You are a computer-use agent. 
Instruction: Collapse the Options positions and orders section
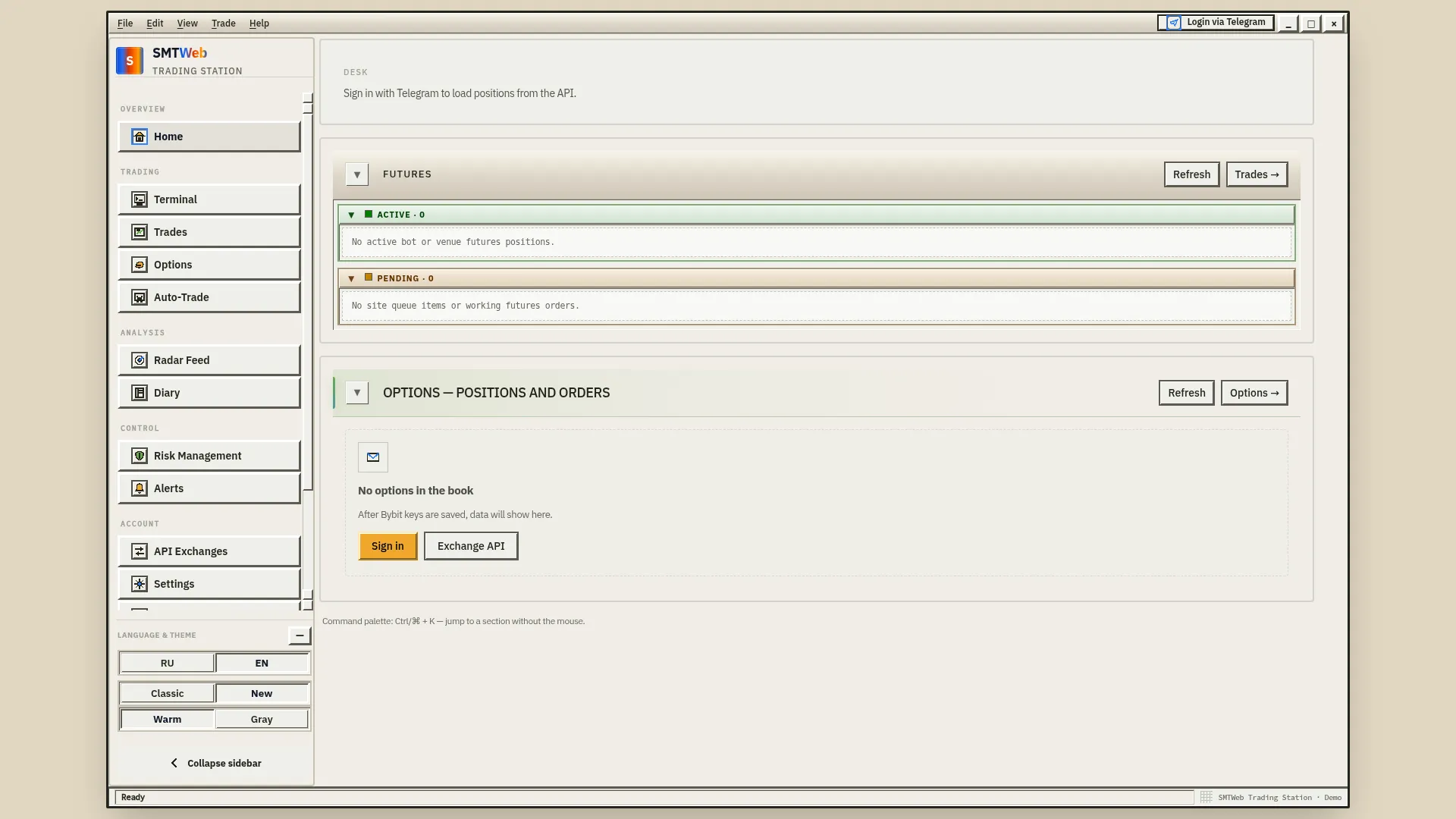(357, 393)
